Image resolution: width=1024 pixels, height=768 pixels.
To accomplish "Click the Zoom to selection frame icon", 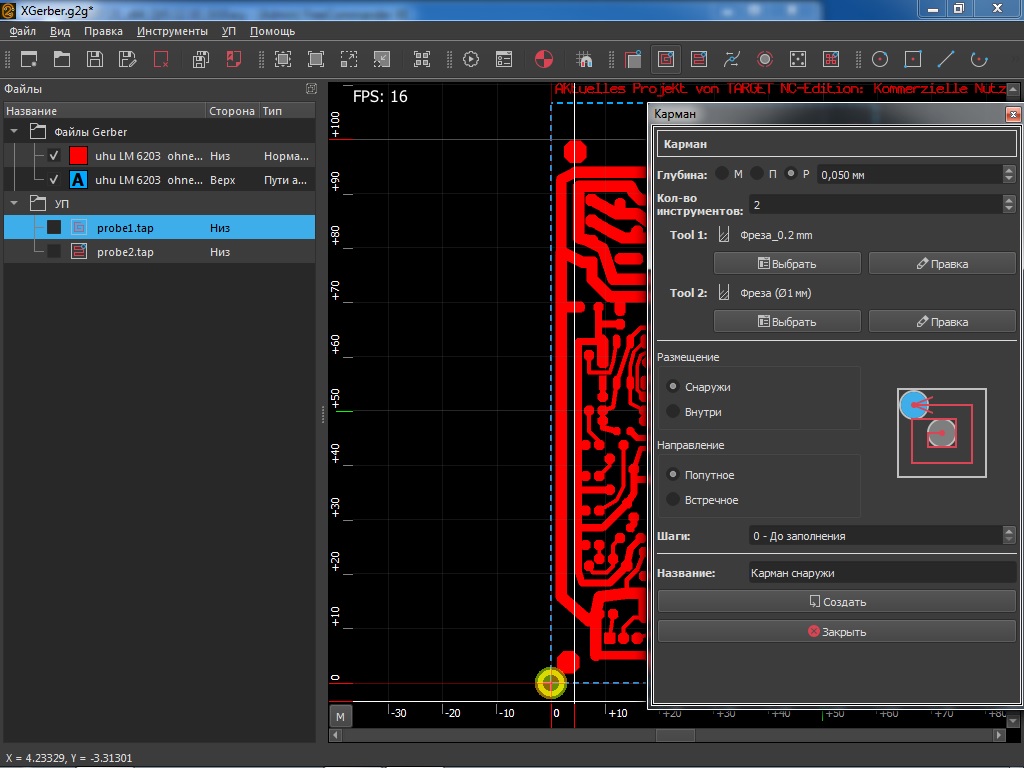I will click(x=315, y=59).
